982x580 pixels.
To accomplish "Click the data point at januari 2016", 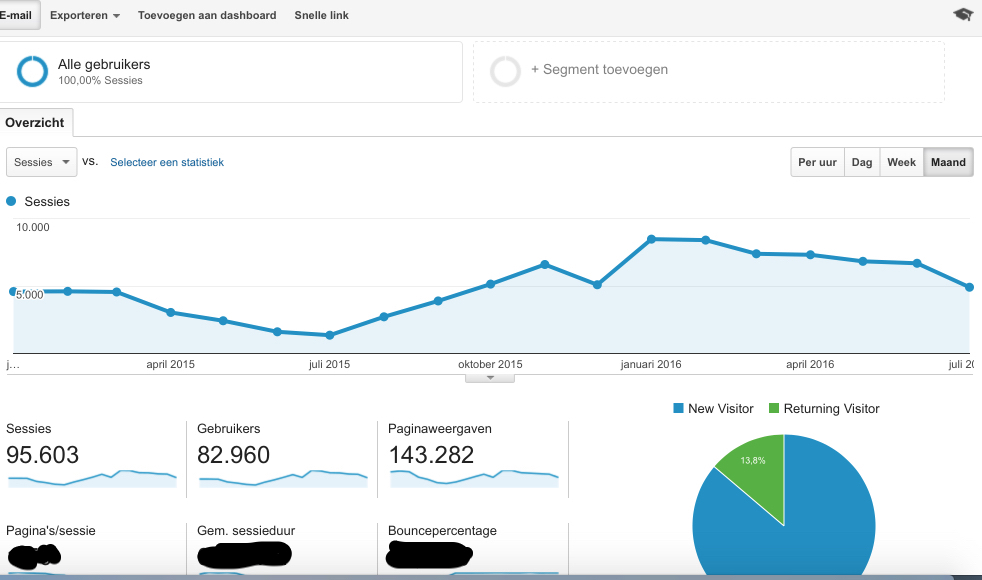I will pos(651,239).
